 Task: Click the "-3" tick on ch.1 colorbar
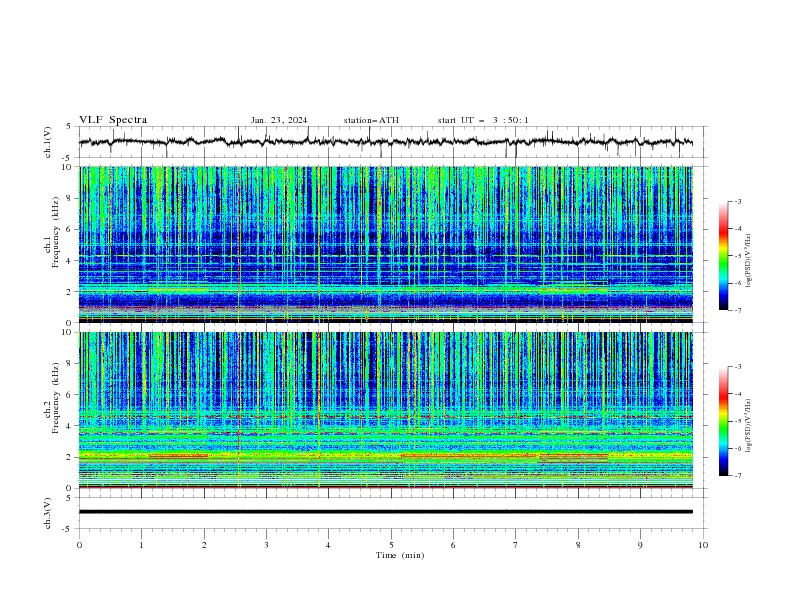point(737,201)
